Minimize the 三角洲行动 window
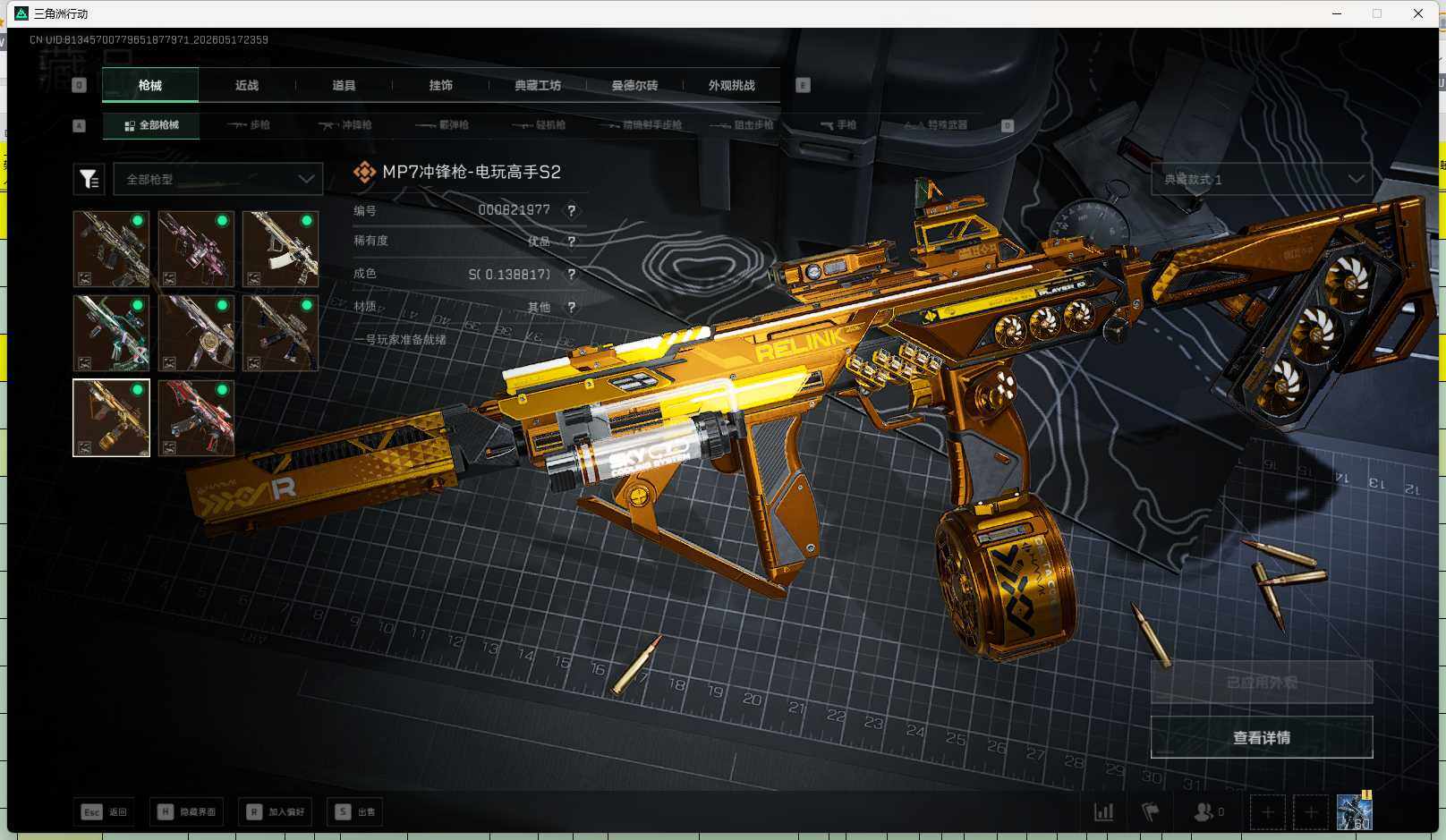This screenshot has height=840, width=1446. coord(1337,13)
